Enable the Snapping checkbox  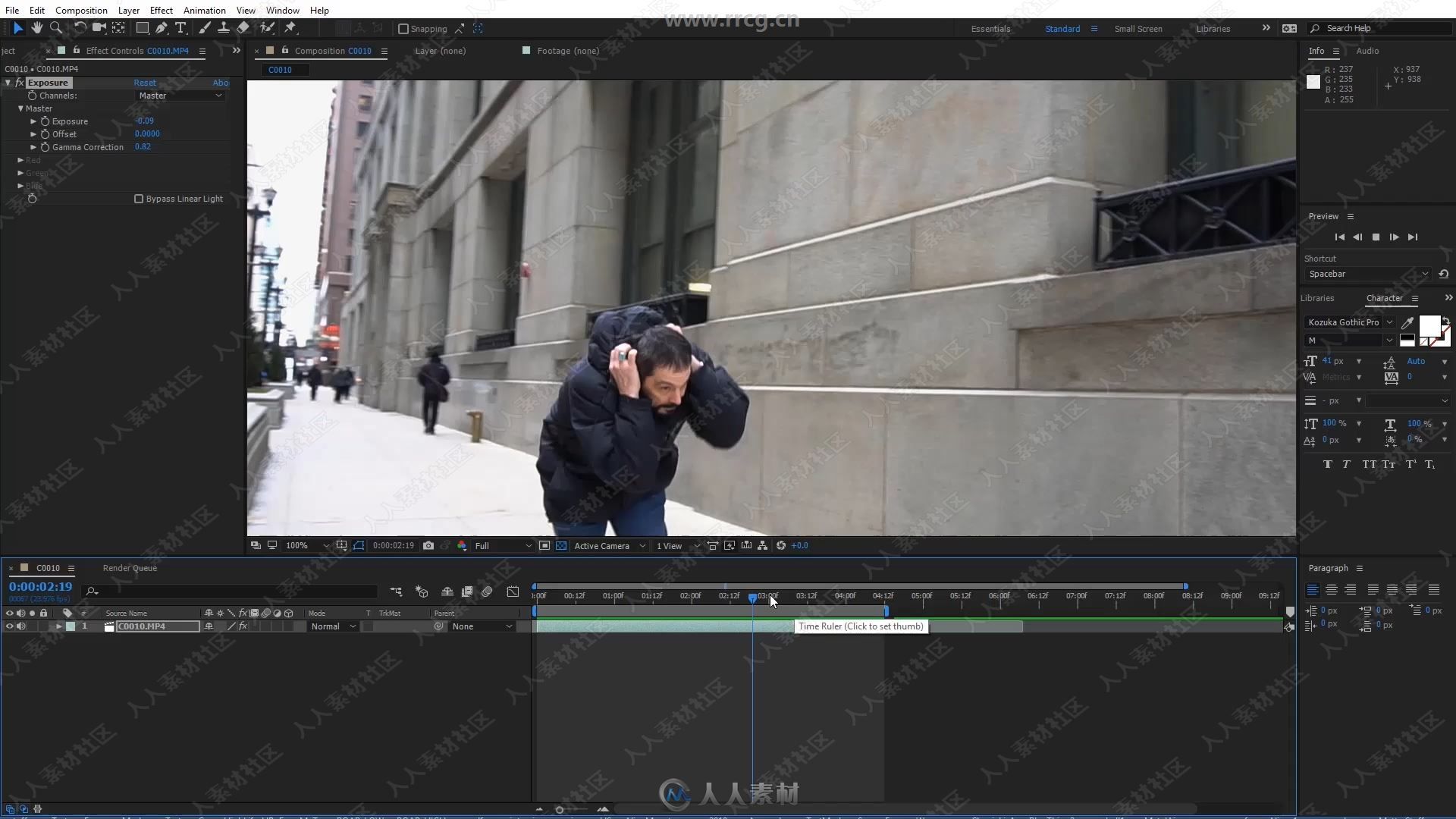[x=403, y=29]
